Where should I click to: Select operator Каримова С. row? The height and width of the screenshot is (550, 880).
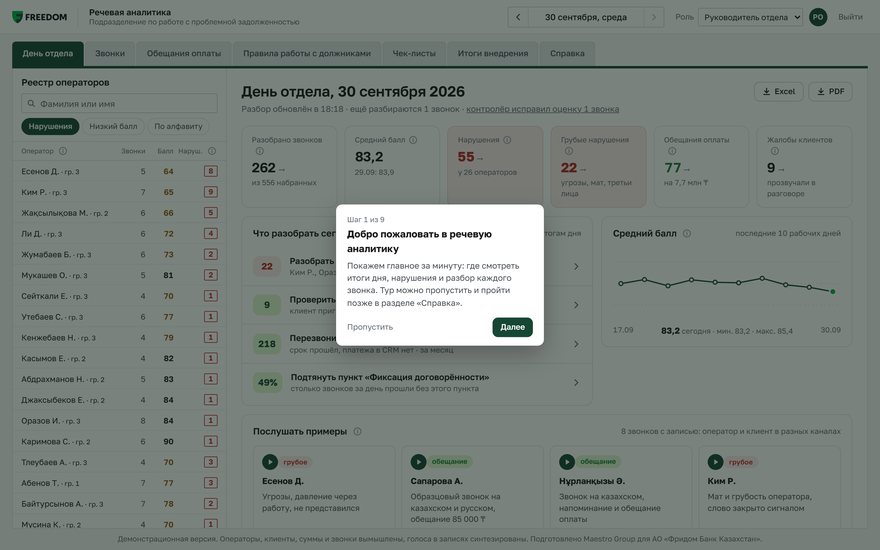(x=120, y=441)
